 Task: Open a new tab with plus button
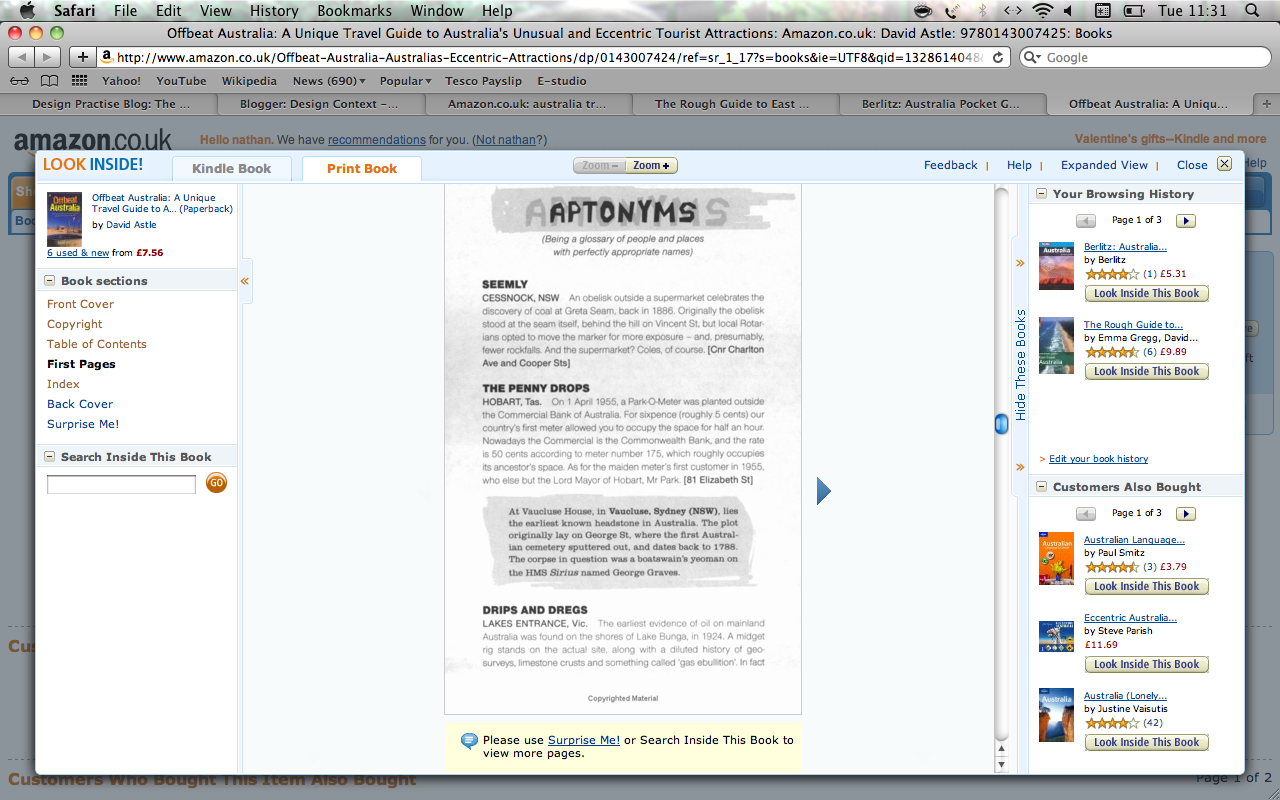click(x=1267, y=103)
